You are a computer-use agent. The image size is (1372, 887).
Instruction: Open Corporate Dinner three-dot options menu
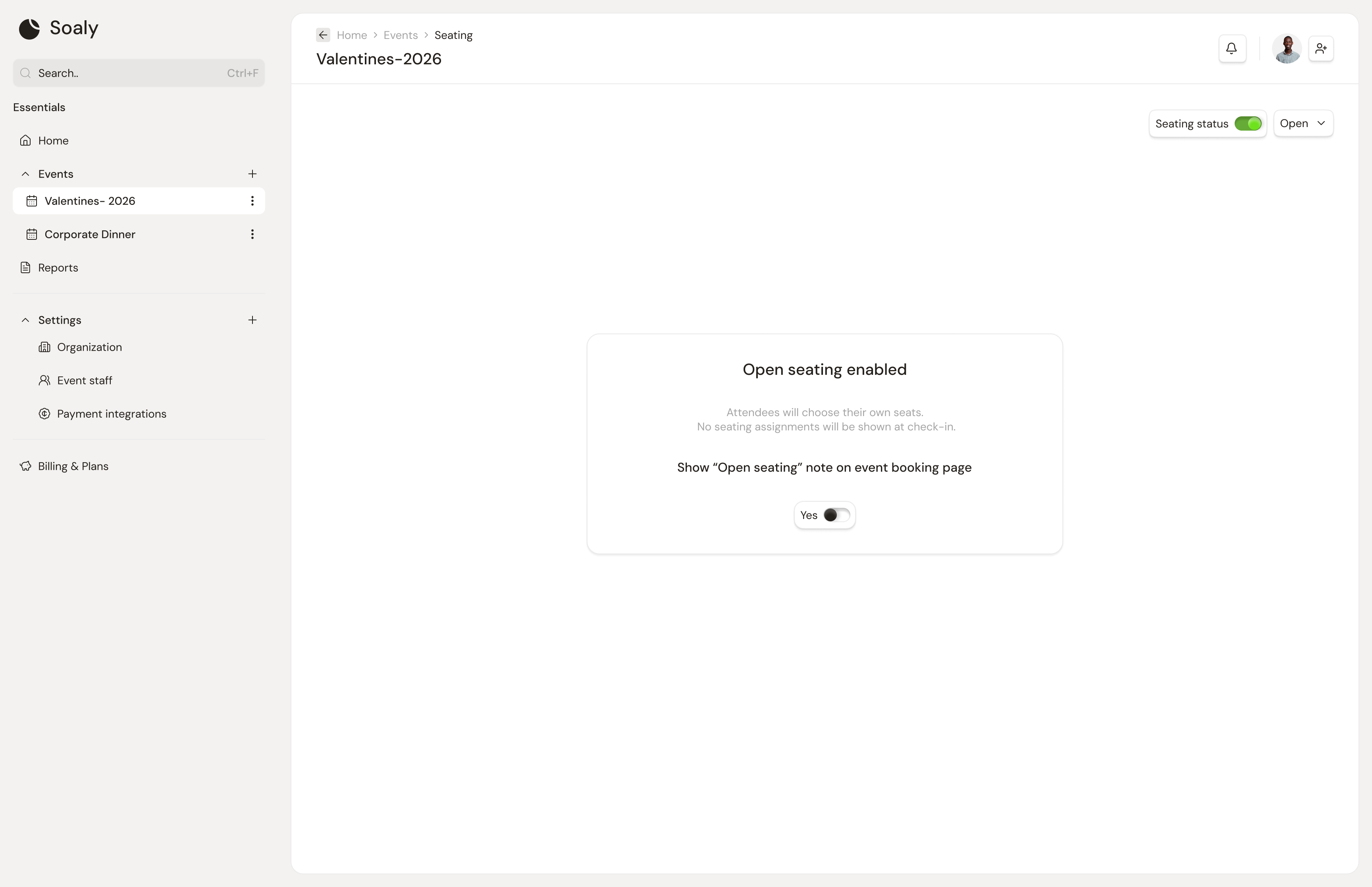point(252,234)
